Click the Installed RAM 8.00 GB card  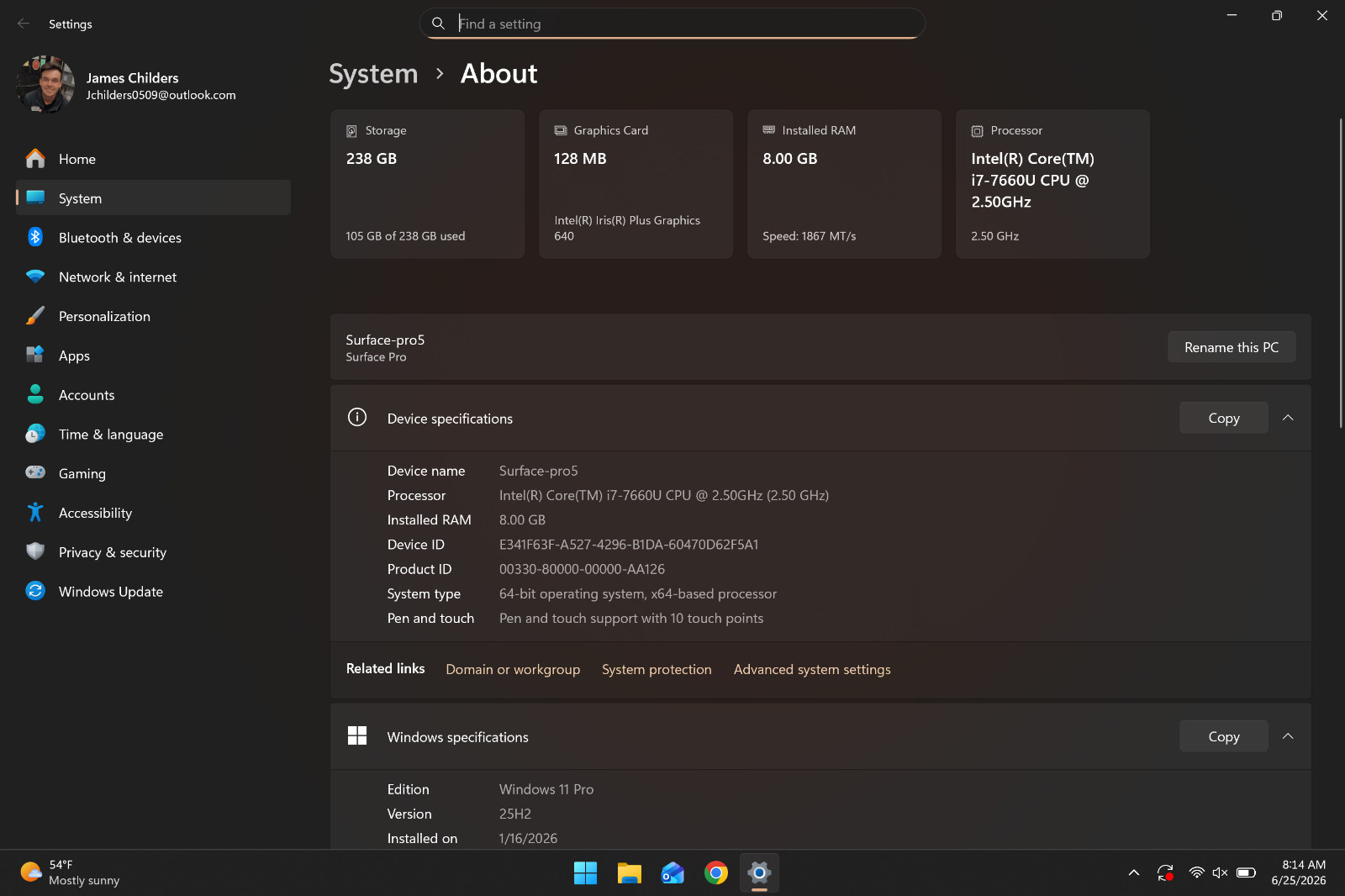(844, 184)
